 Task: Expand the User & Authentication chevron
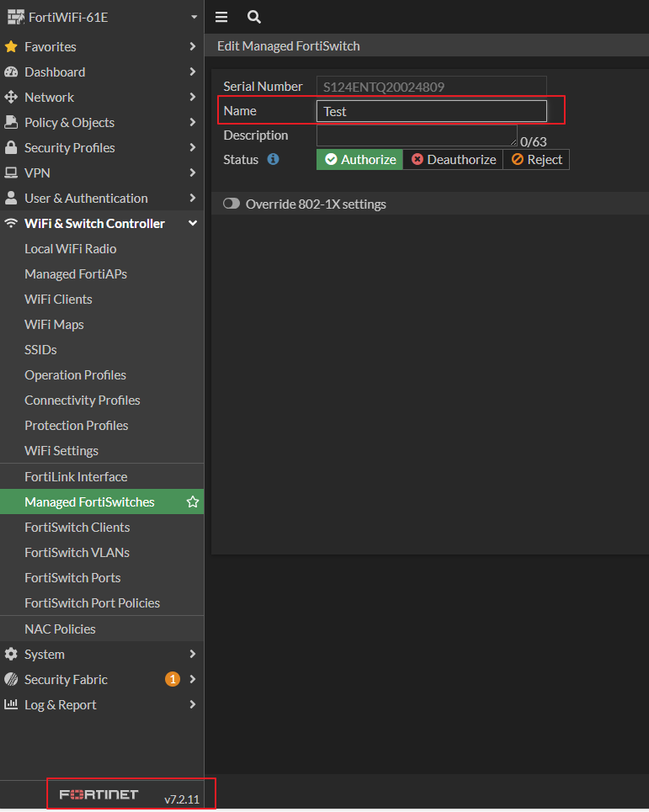point(193,198)
